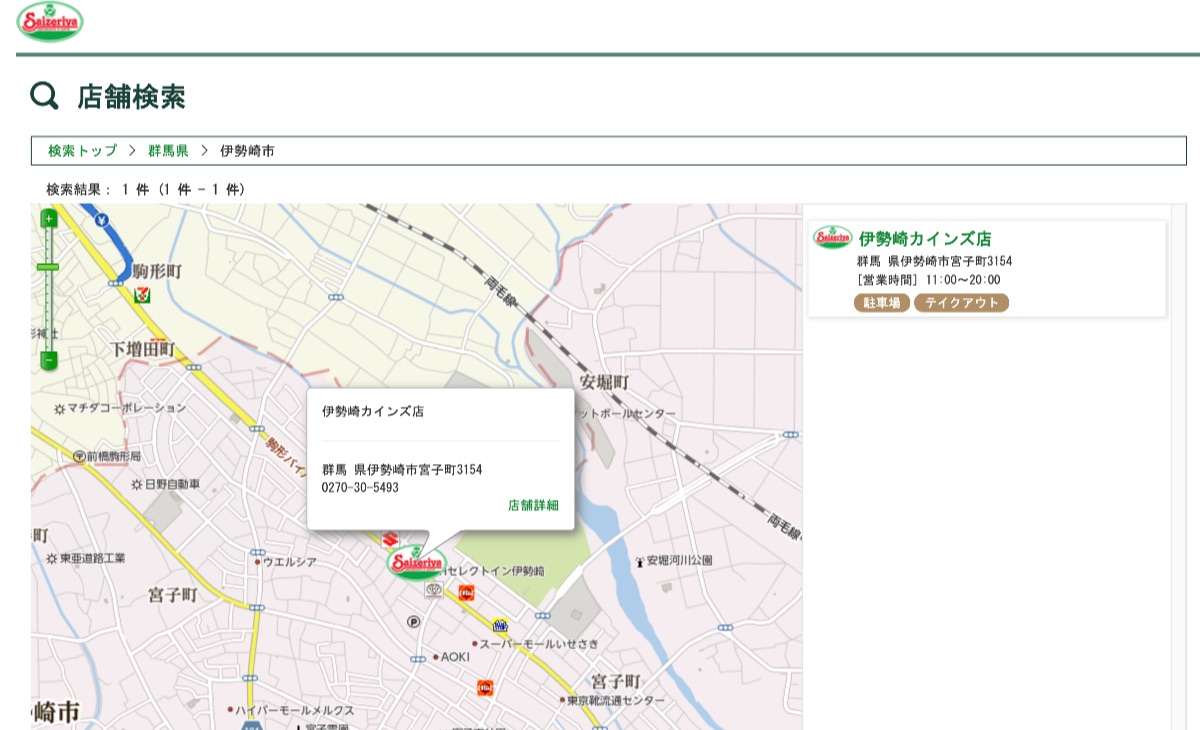Click the AOKI label on the map
Screen dimensions: 1200x730
[x=455, y=657]
